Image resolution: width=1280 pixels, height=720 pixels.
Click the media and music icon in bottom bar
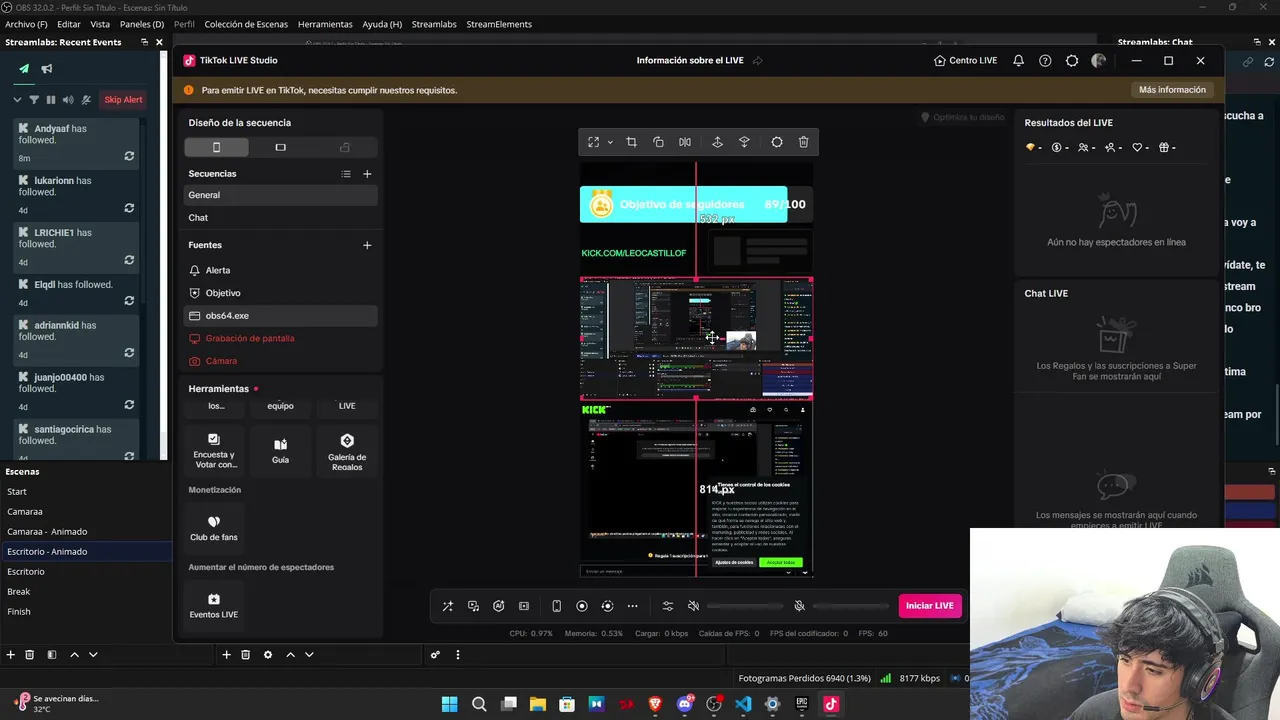[x=473, y=606]
